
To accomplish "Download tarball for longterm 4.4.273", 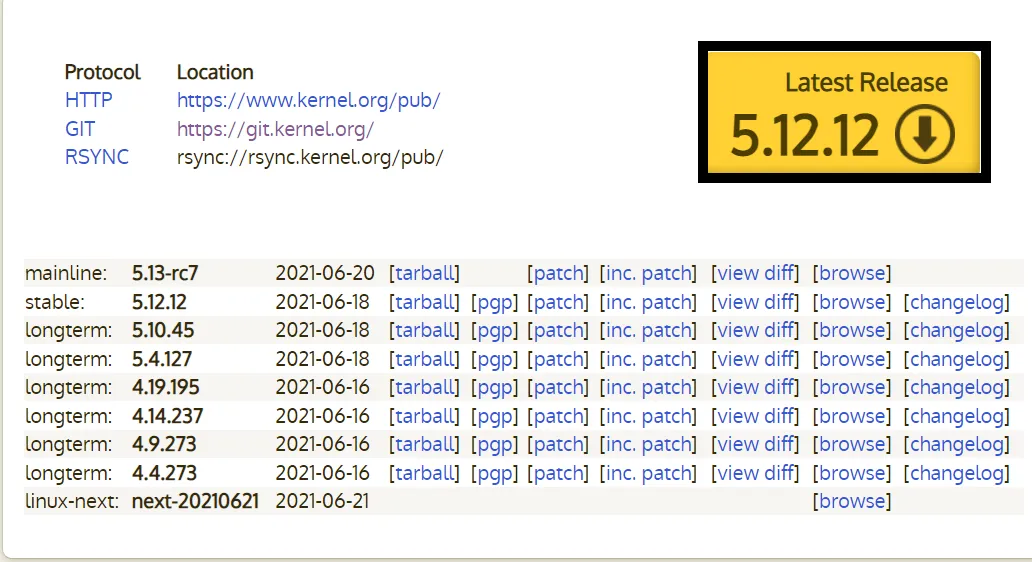I will coord(425,473).
